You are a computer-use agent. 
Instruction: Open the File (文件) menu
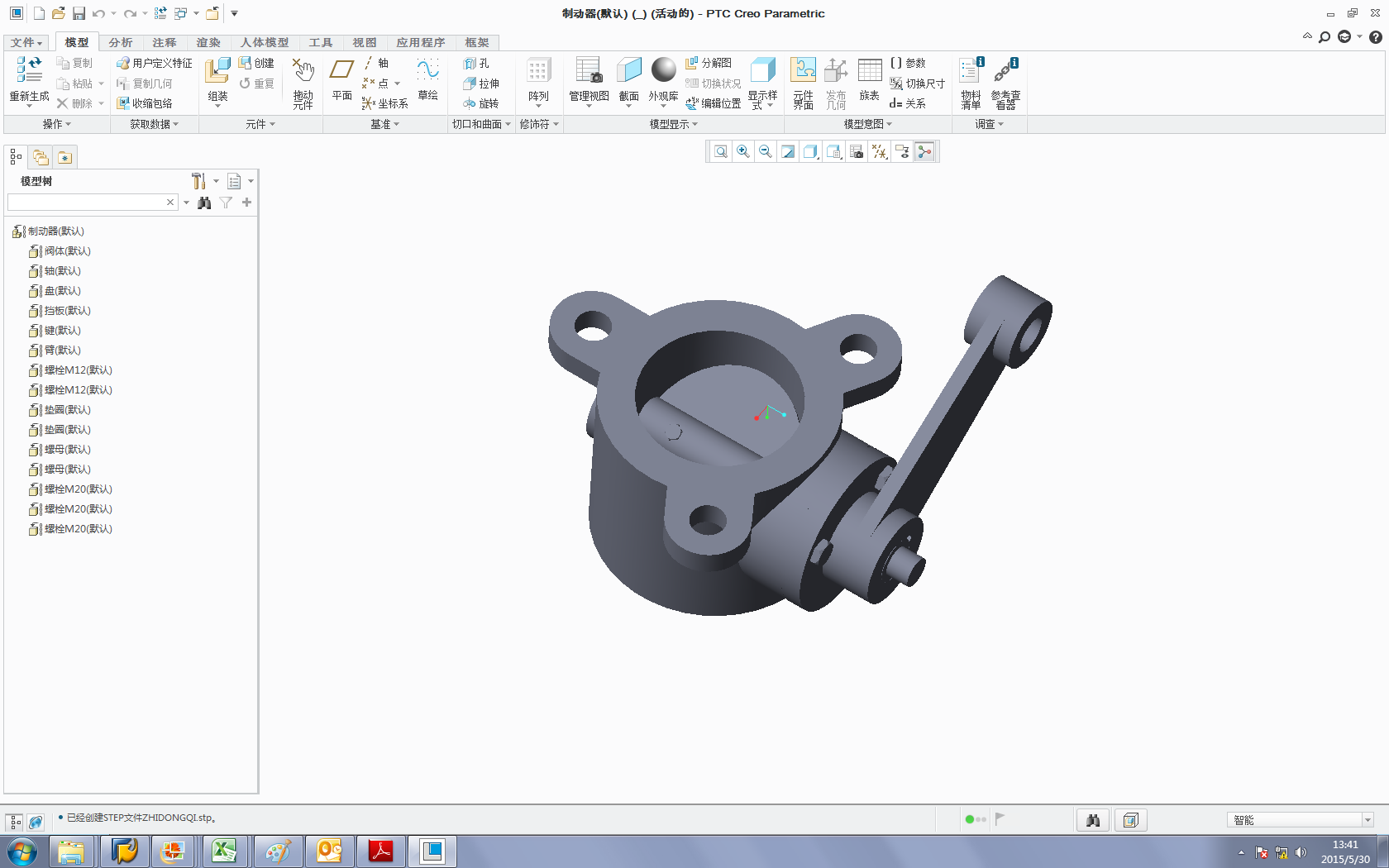26,42
